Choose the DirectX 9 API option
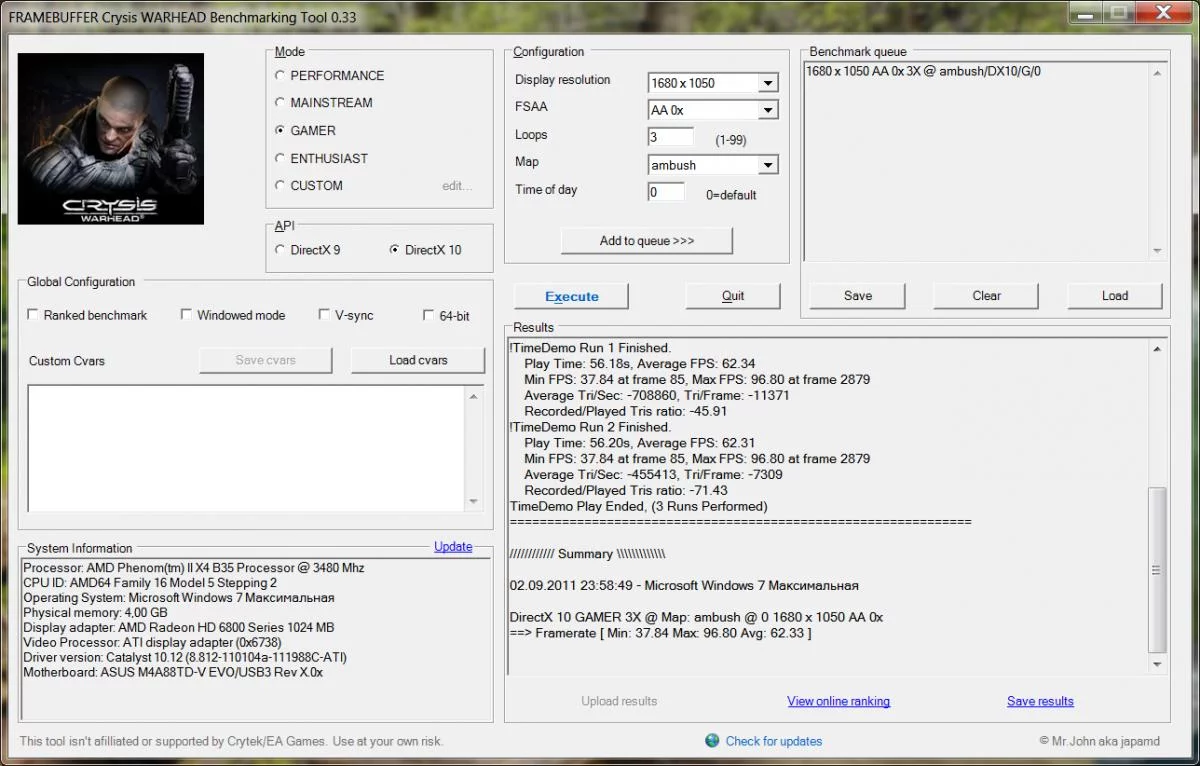Viewport: 1200px width, 766px height. coord(280,250)
